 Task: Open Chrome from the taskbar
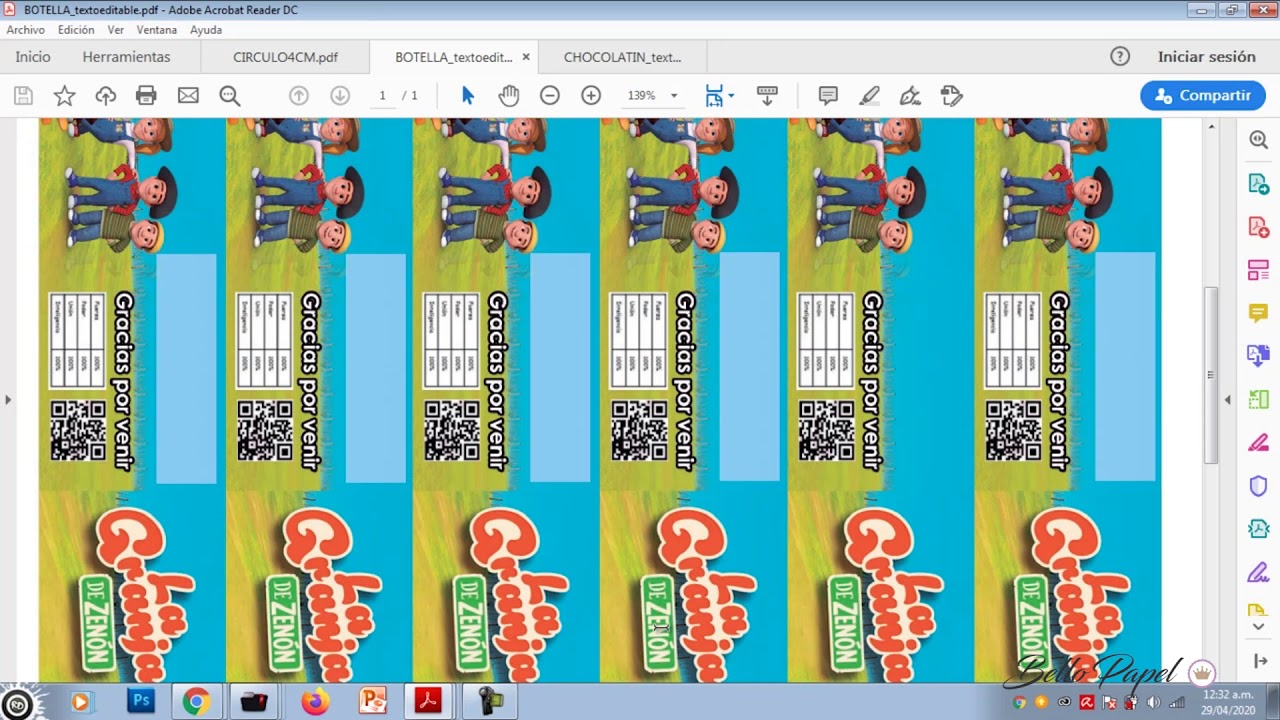click(196, 702)
